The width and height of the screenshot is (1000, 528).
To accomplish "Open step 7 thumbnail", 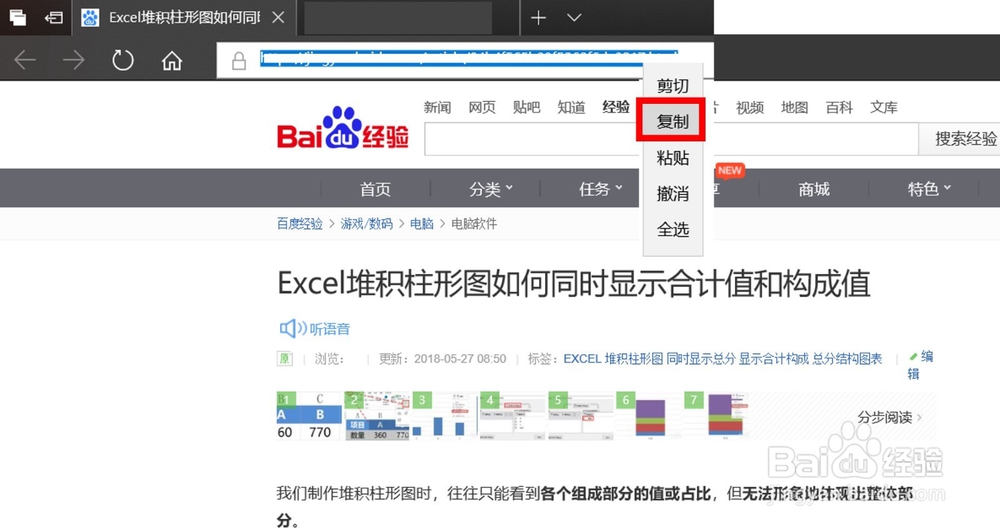I will tap(717, 416).
